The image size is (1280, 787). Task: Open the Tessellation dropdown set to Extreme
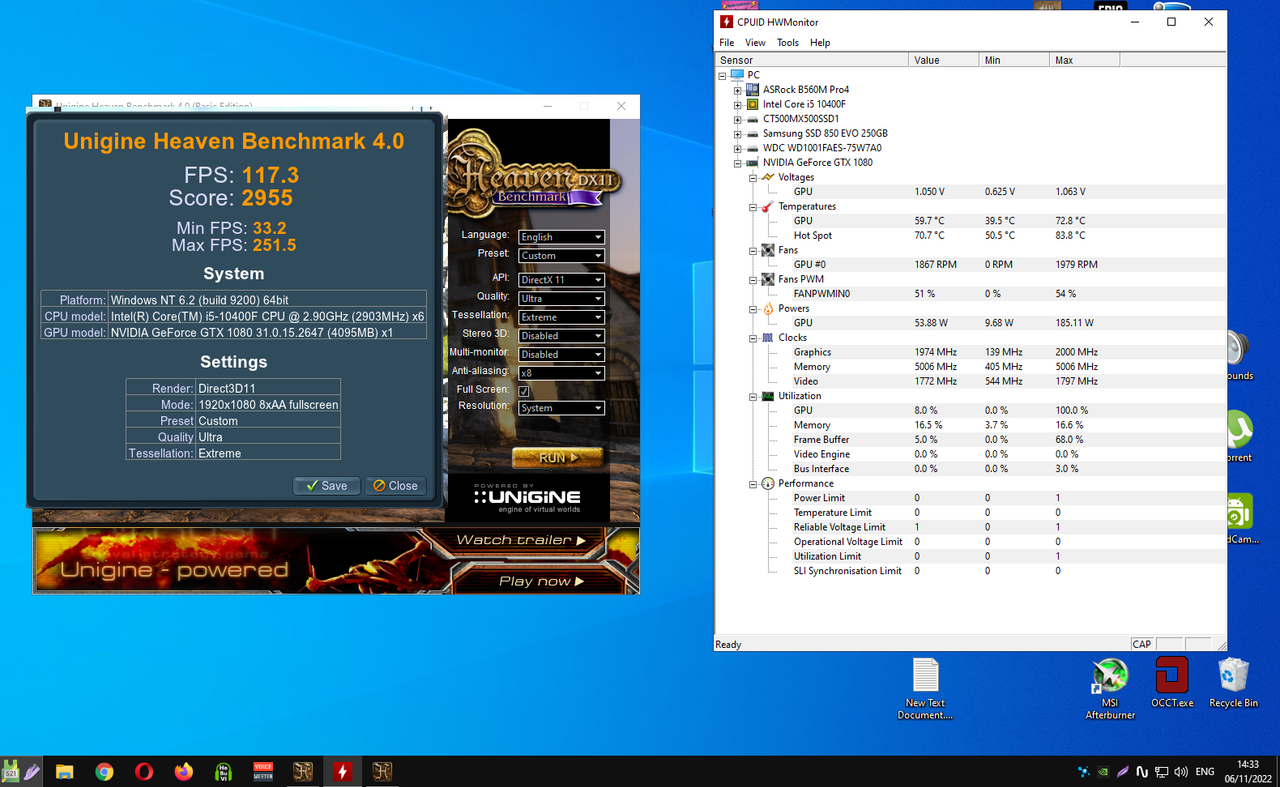(561, 317)
